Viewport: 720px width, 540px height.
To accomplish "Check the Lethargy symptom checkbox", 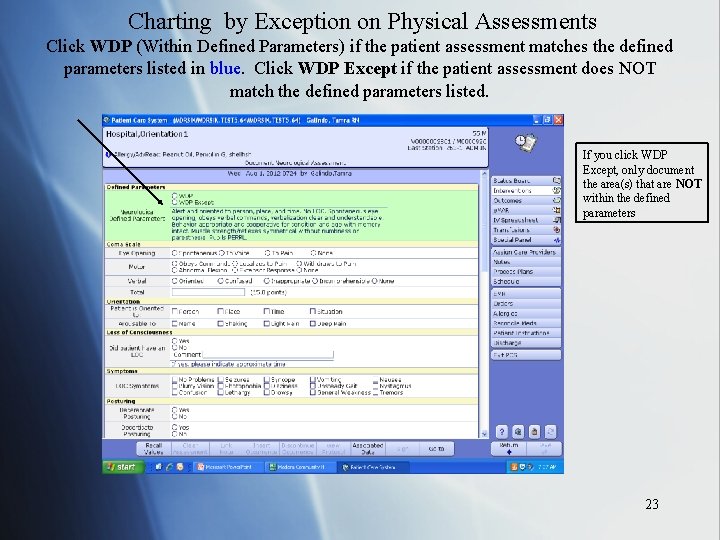I will [220, 393].
